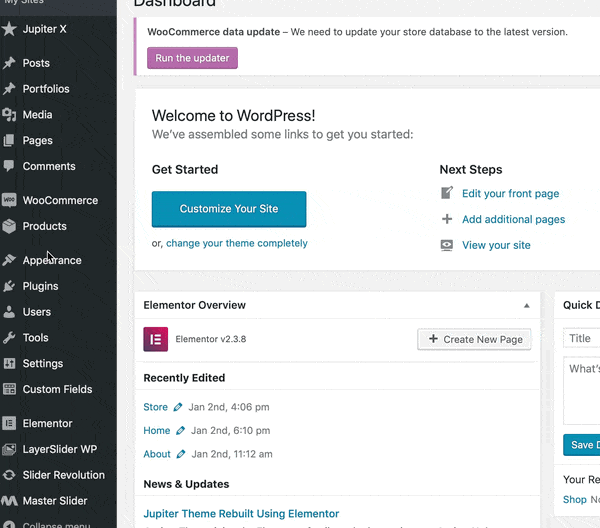Click the Appearance paintbrush icon
Image resolution: width=600 pixels, height=528 pixels.
[x=9, y=260]
